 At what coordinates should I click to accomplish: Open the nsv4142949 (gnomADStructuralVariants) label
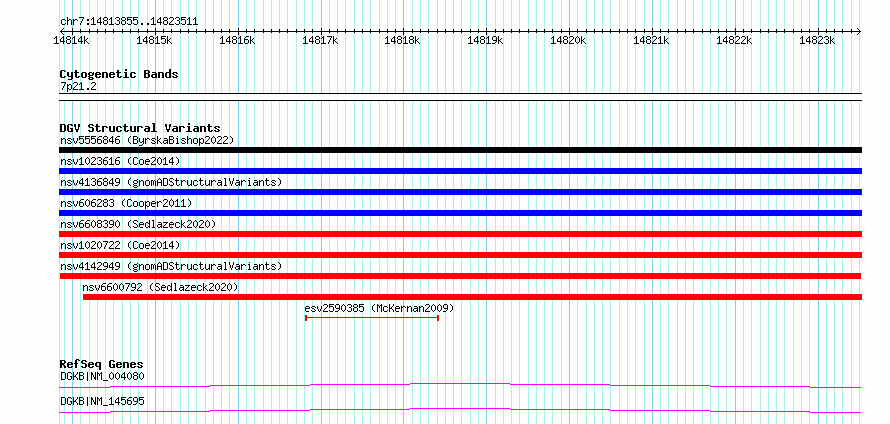click(x=171, y=266)
